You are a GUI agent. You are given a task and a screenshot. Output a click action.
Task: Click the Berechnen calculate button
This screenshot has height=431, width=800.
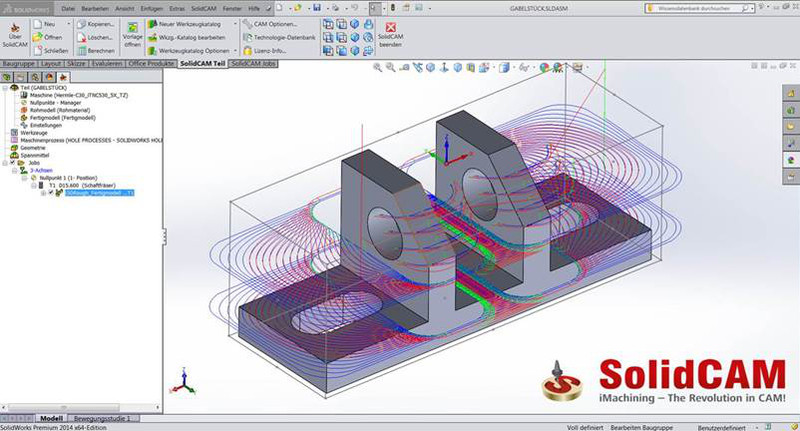[x=96, y=51]
